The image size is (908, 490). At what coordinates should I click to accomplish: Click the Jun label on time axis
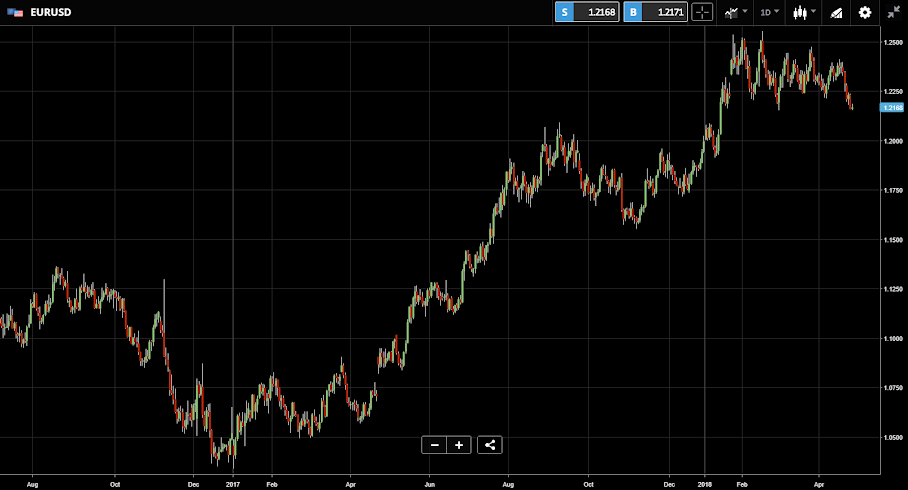[429, 484]
